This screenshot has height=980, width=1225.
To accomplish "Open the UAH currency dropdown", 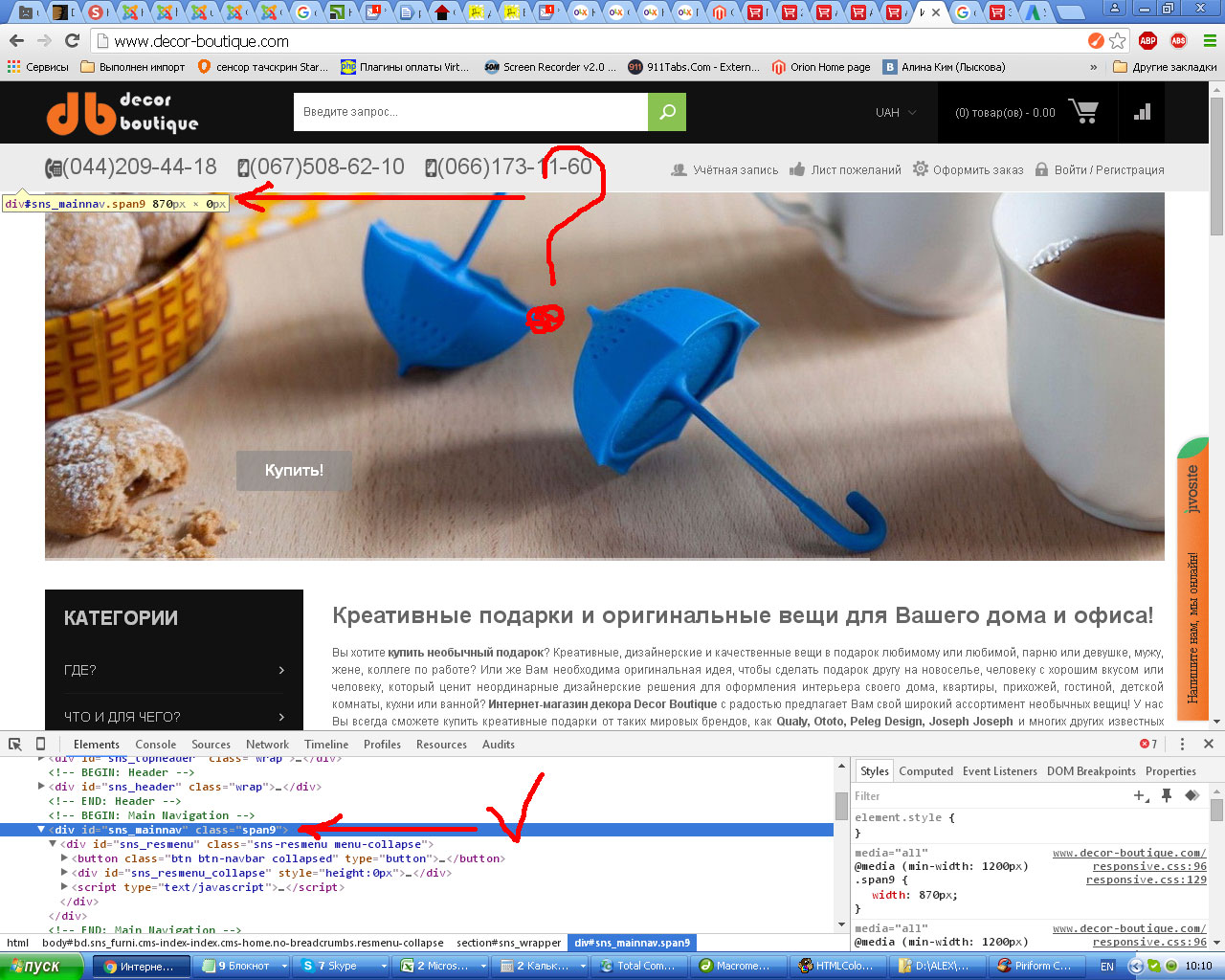I will [x=896, y=113].
